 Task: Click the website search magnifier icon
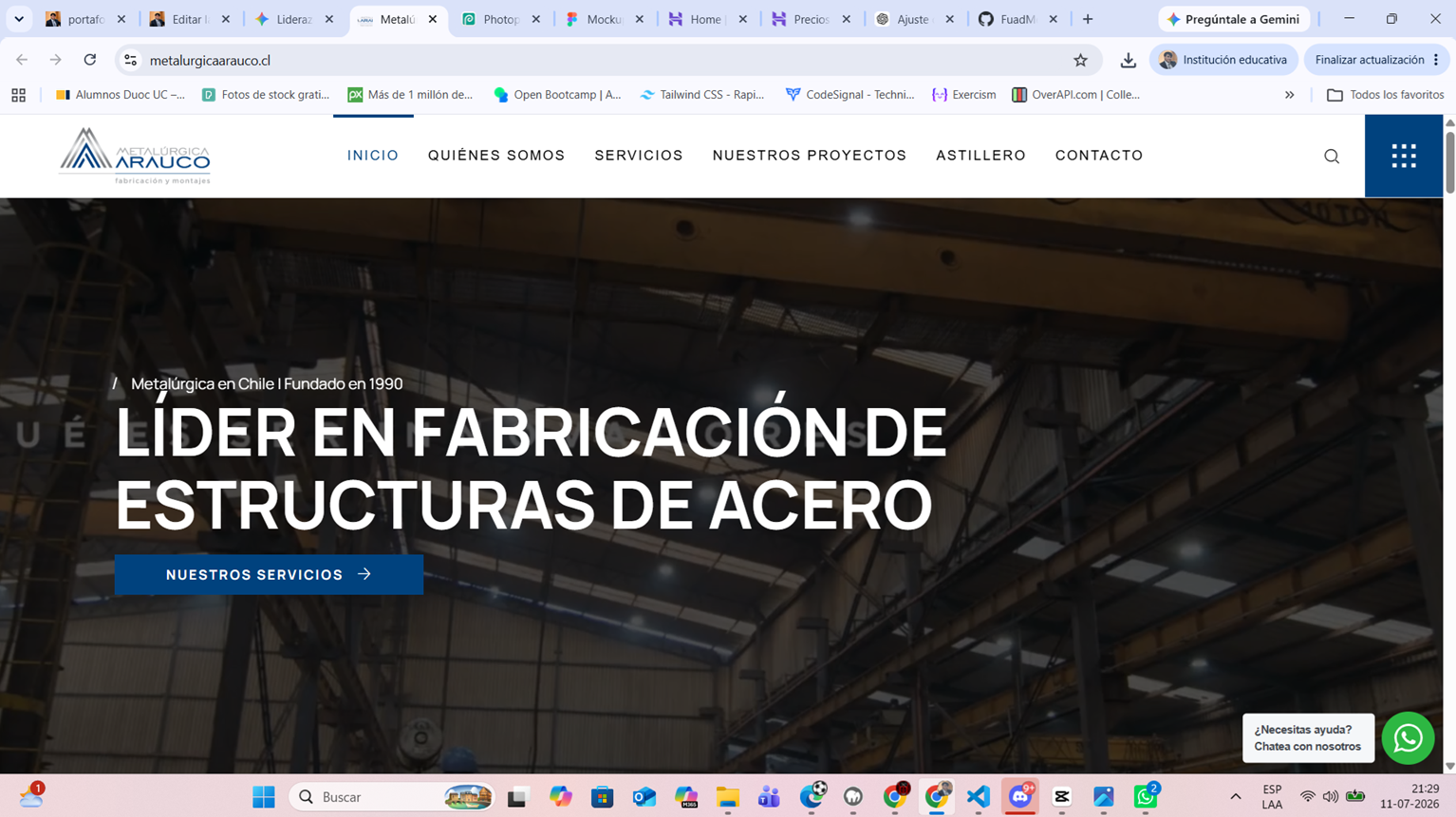1332,157
